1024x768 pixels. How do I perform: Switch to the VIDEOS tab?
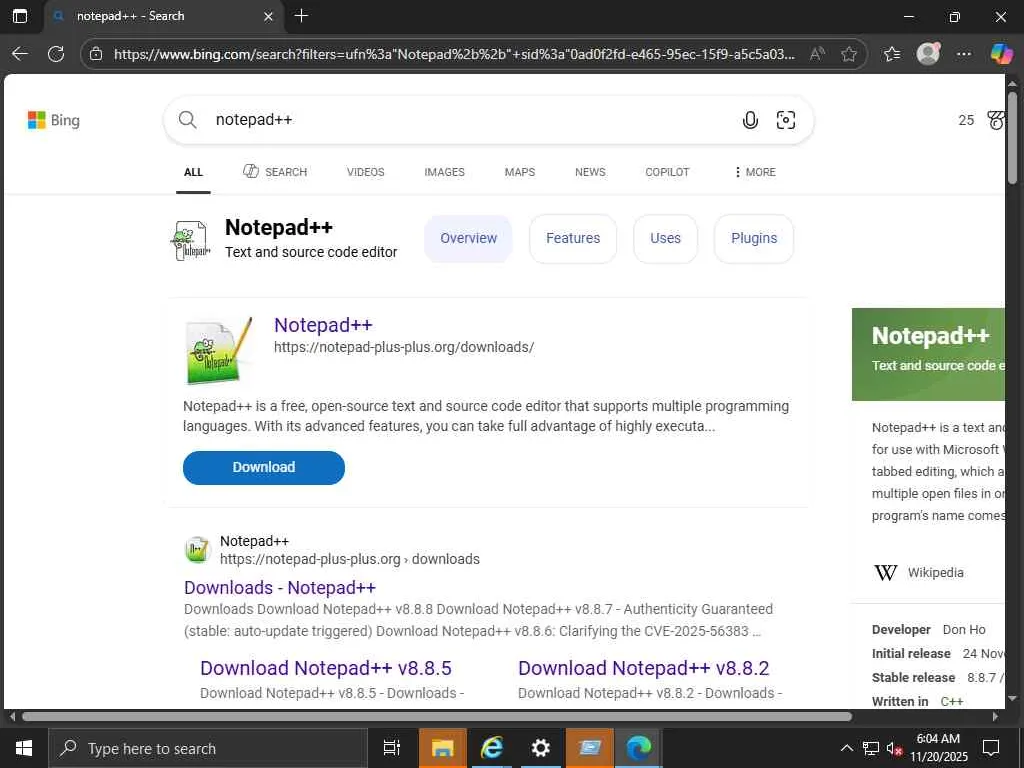[366, 172]
